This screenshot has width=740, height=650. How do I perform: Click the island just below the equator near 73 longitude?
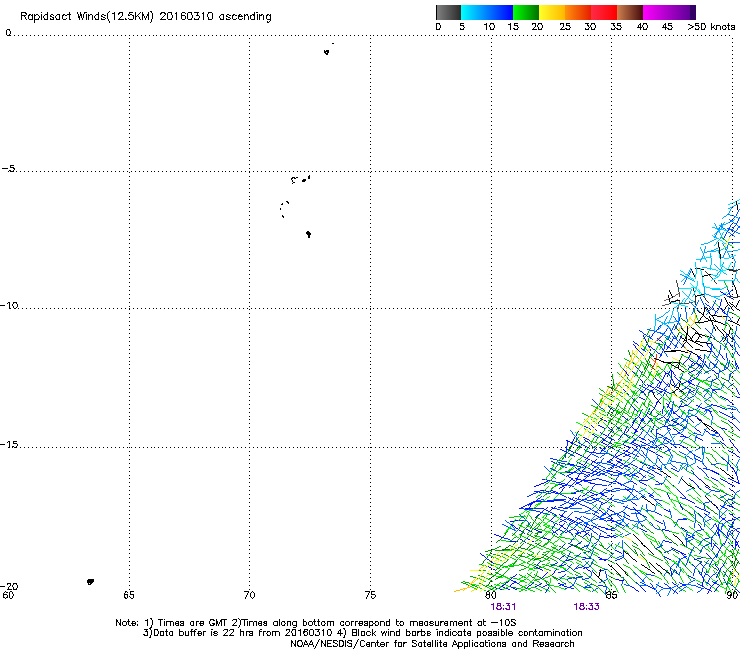click(x=327, y=52)
